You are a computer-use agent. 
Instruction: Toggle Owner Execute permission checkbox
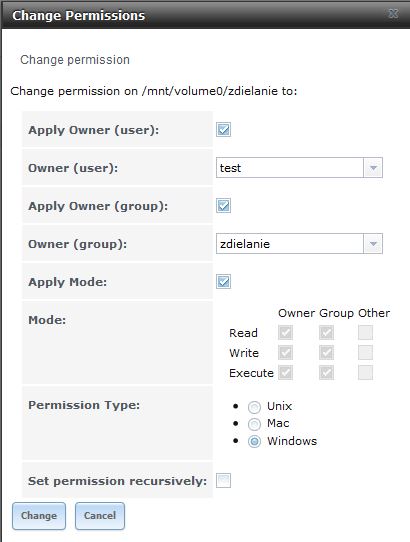tap(285, 373)
